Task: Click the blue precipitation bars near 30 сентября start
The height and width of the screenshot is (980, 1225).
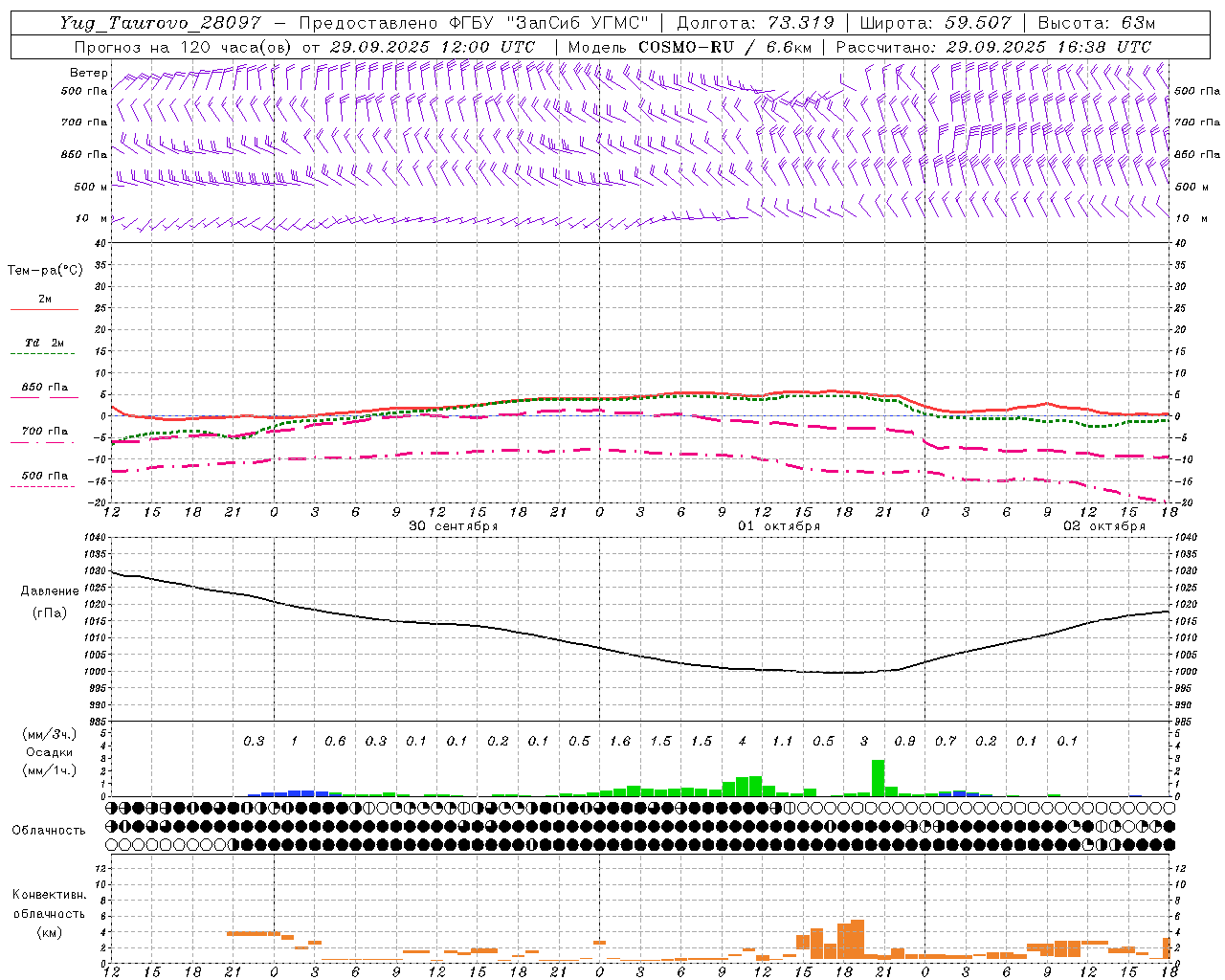Action: coord(295,793)
